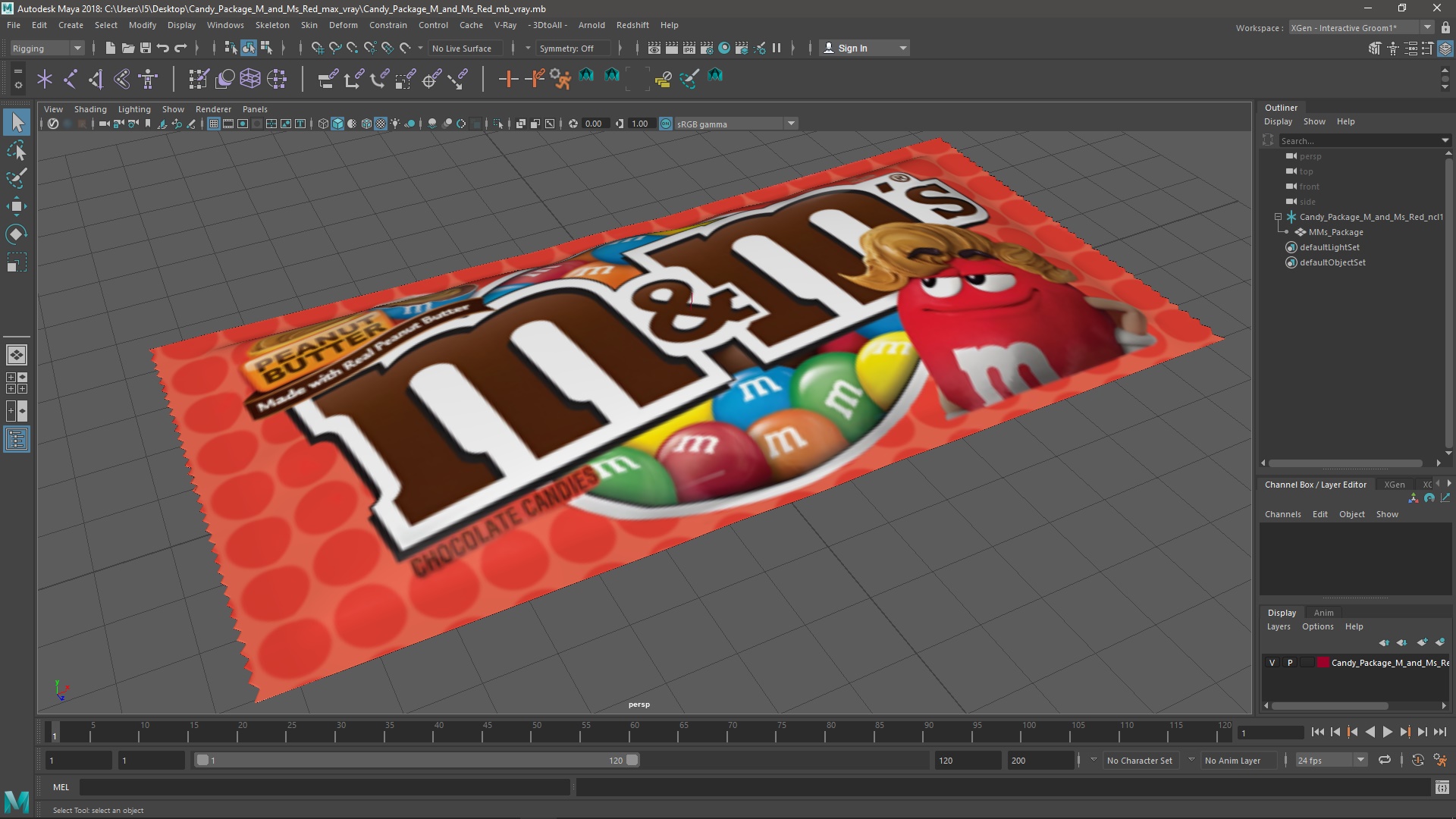Image resolution: width=1456 pixels, height=819 pixels.
Task: Activate the Scale tool in toolbox
Action: pos(17,262)
